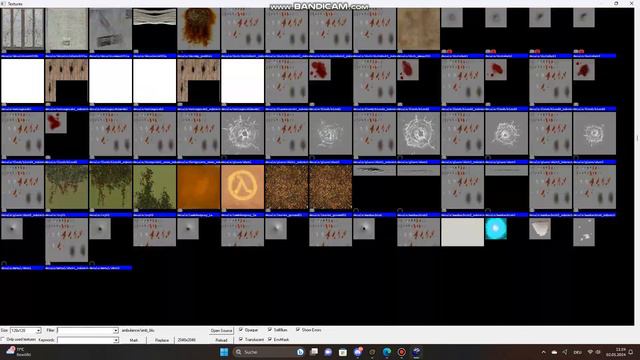The width and height of the screenshot is (640, 360).
Task: Launch the purple Chat app on the taskbar
Action: pos(328,352)
